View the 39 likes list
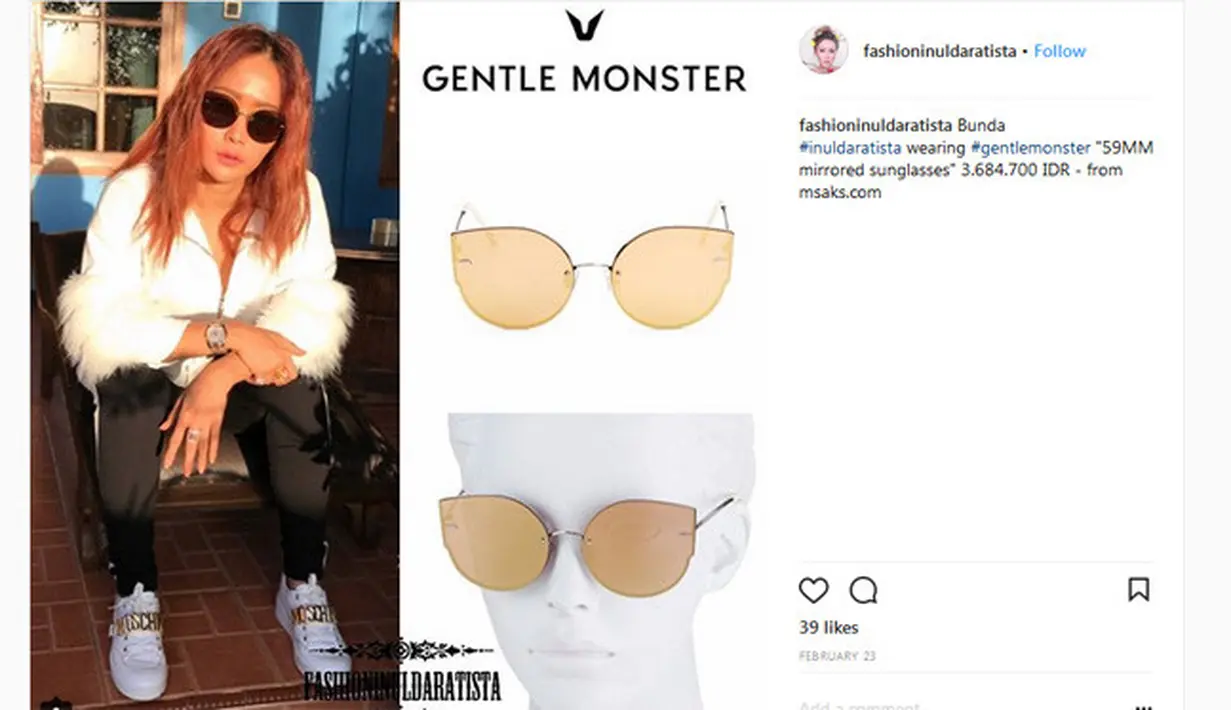1231x710 pixels. 828,628
